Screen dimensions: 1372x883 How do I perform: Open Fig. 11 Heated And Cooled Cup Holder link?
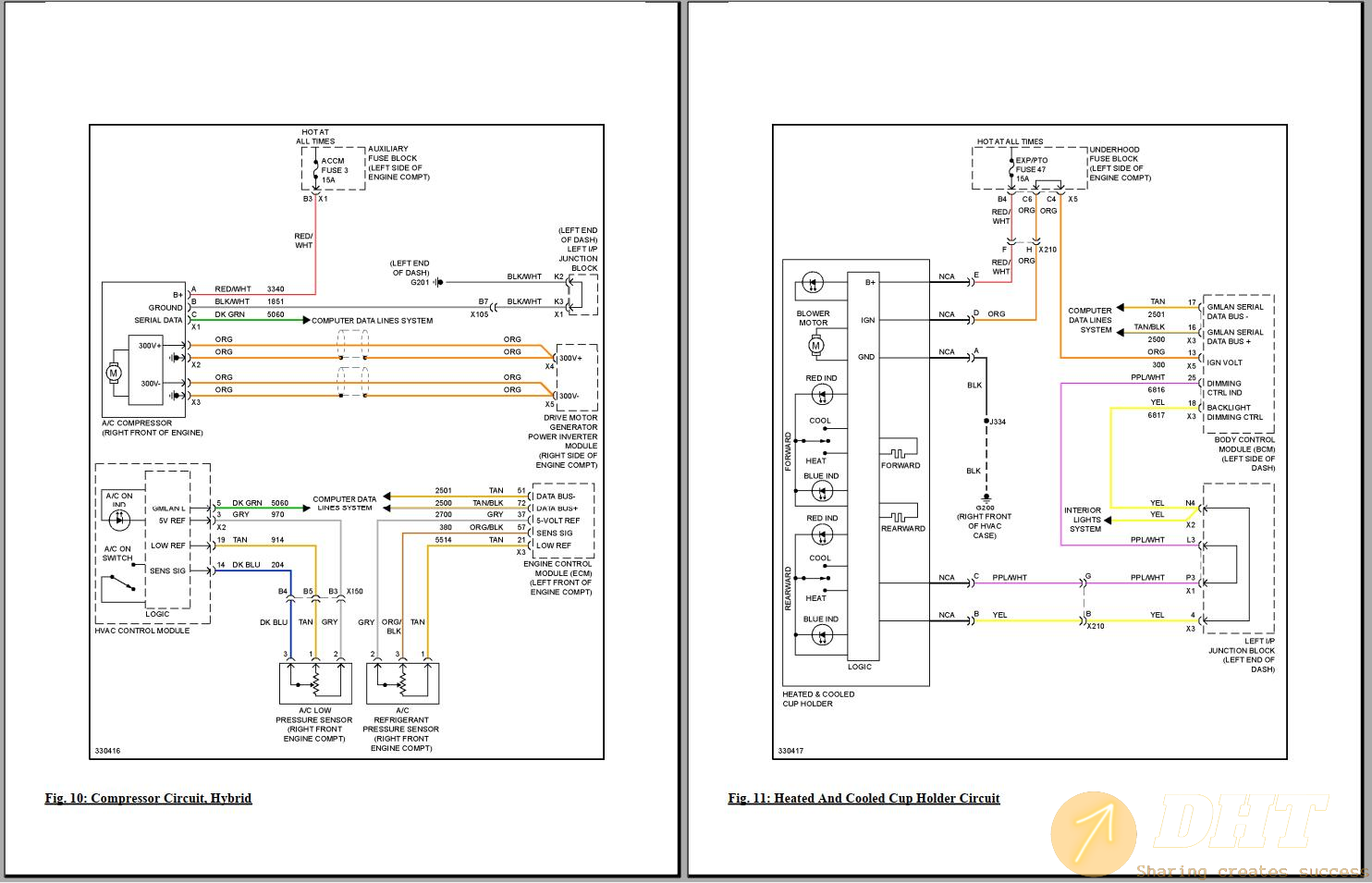864,798
